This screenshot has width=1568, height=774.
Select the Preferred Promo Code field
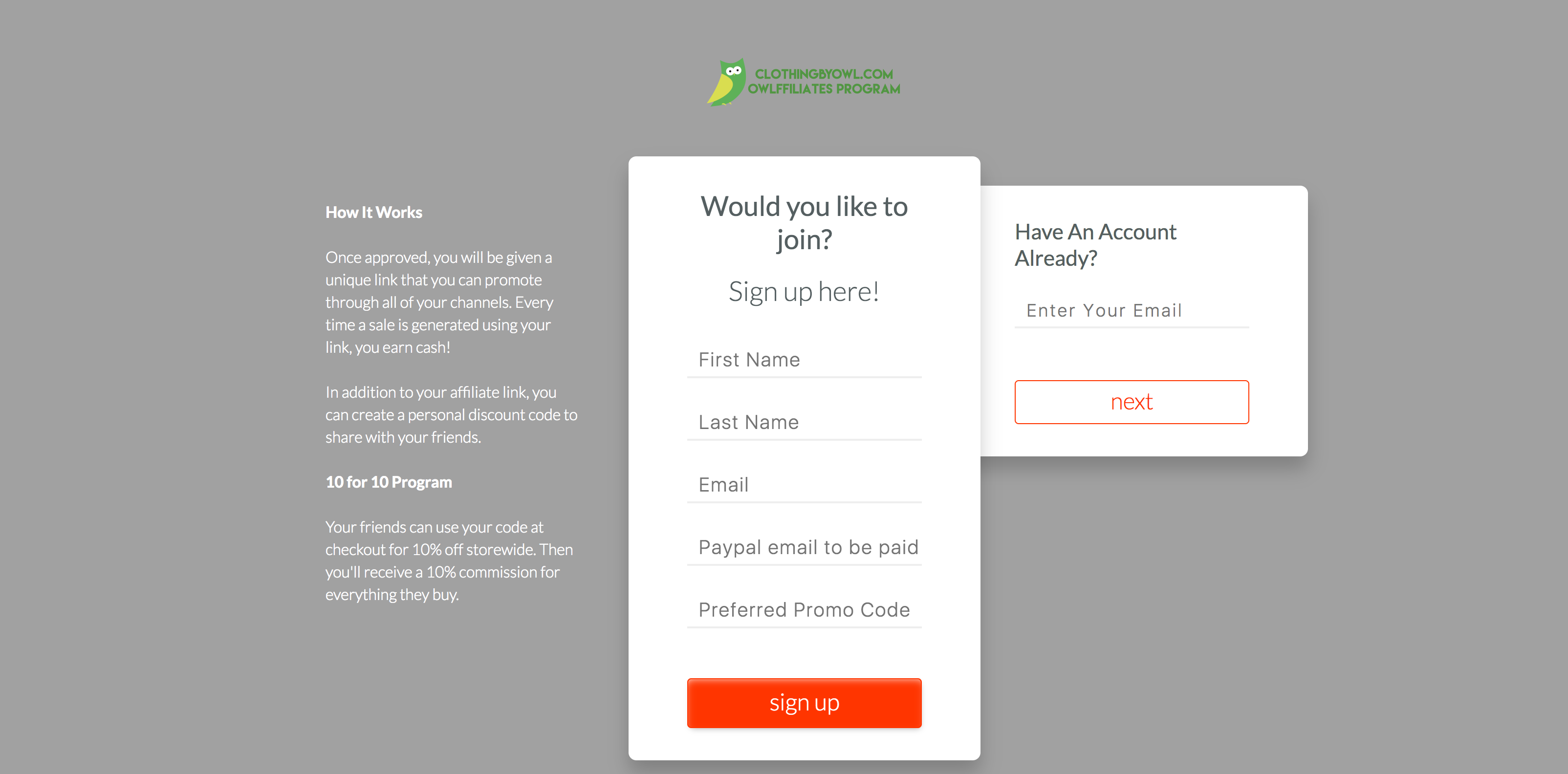point(804,610)
